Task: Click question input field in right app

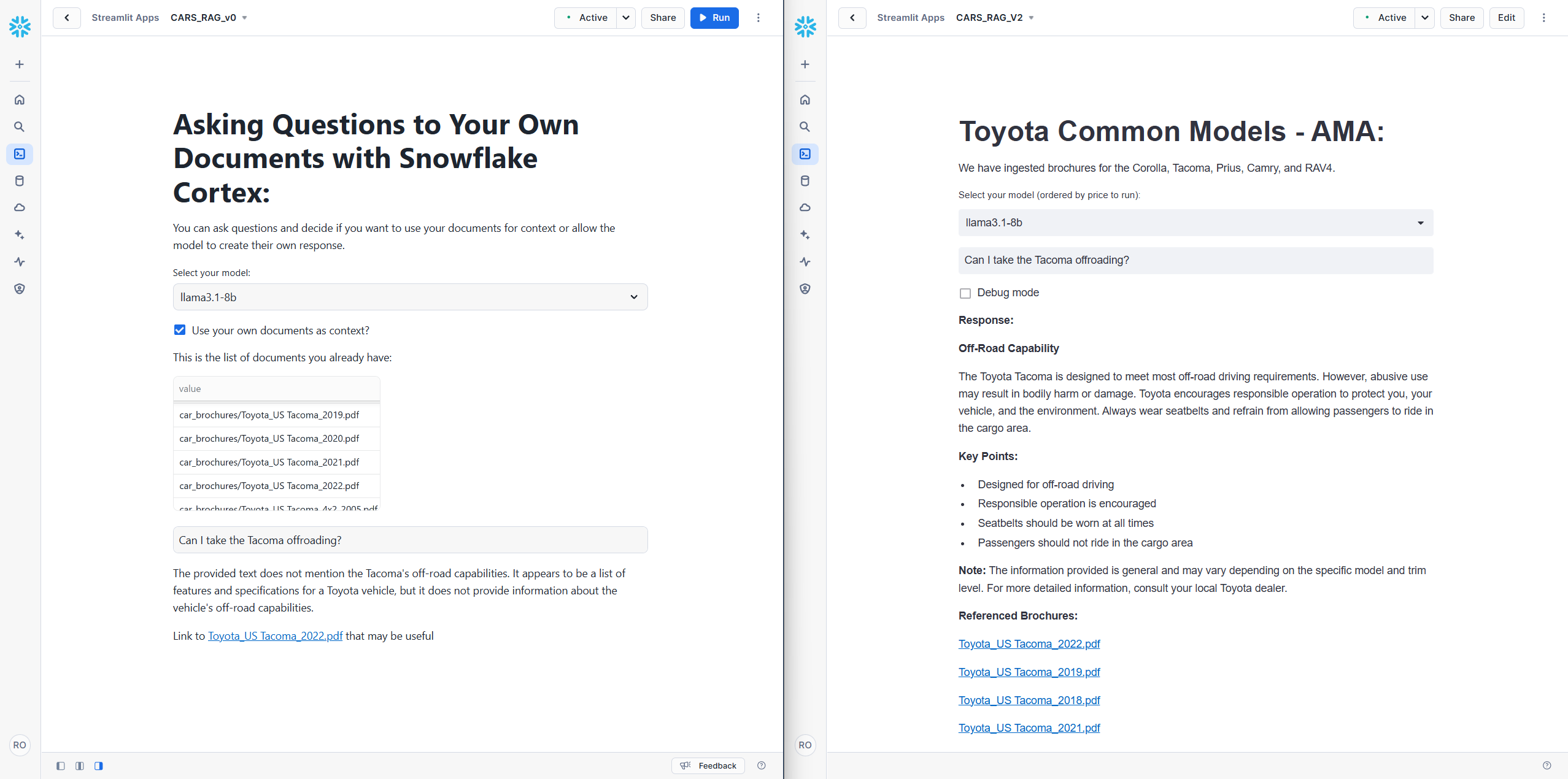Action: point(1195,260)
